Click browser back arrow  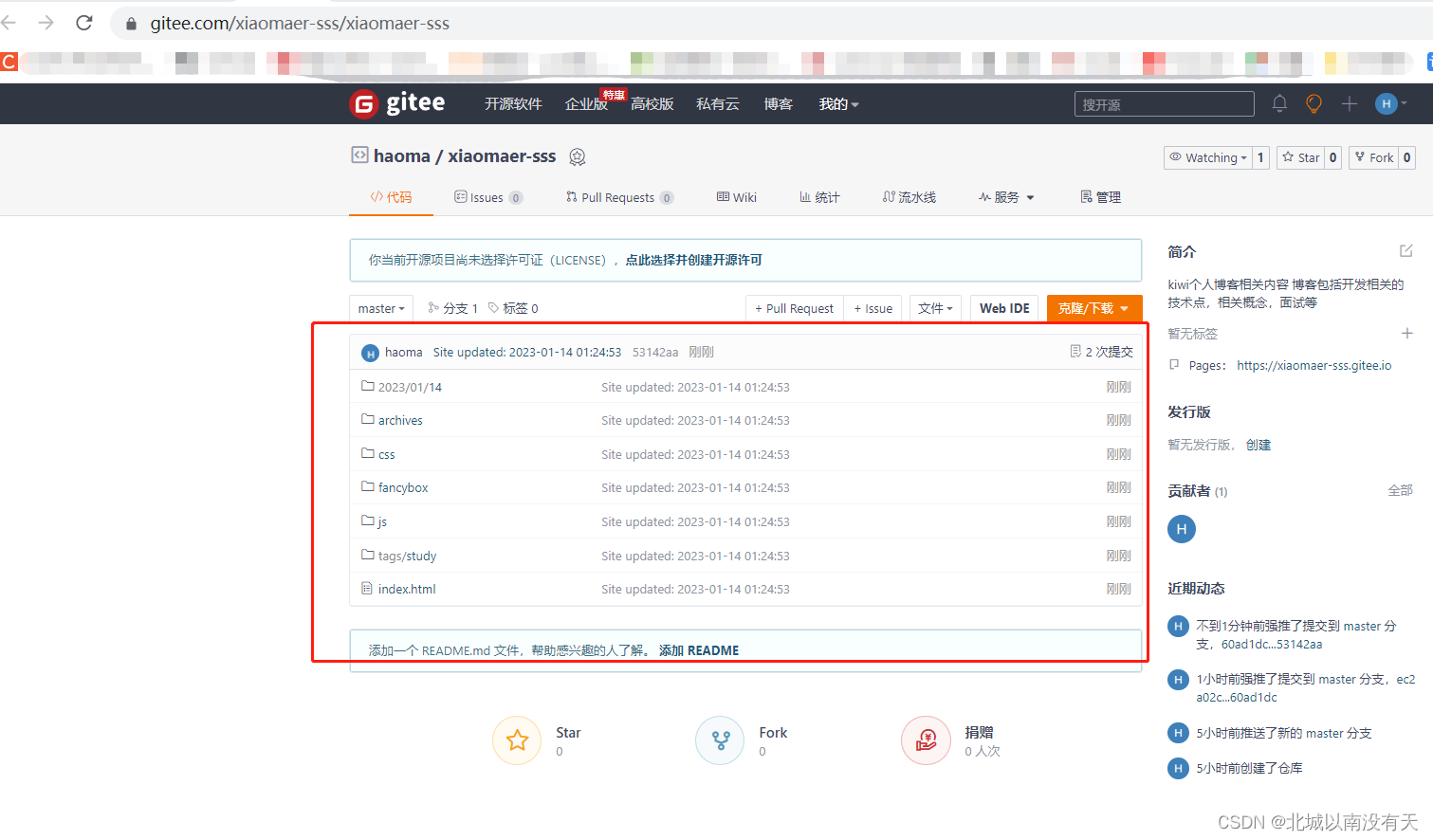pyautogui.click(x=9, y=23)
